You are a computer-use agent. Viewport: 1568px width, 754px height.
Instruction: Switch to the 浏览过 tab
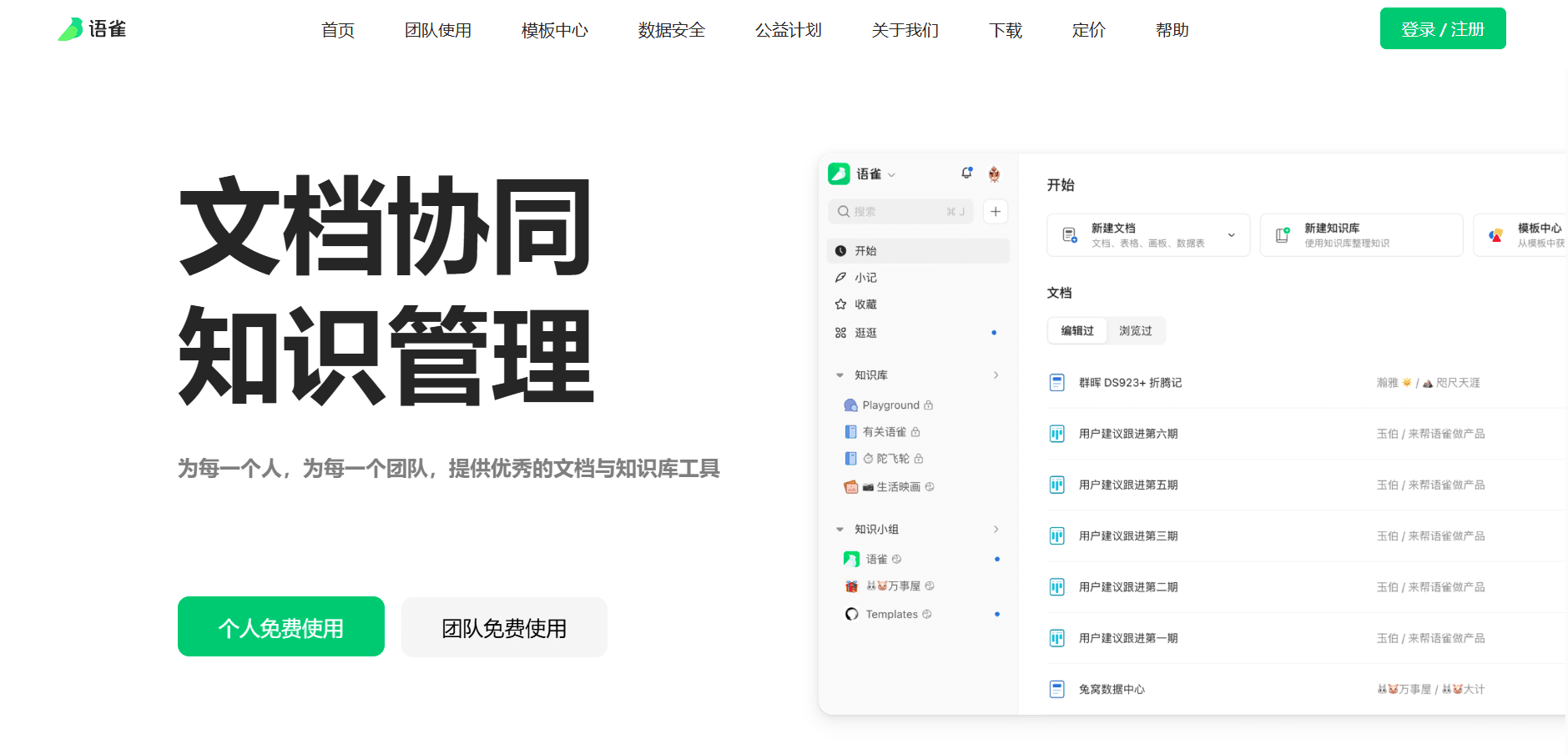tap(1136, 331)
